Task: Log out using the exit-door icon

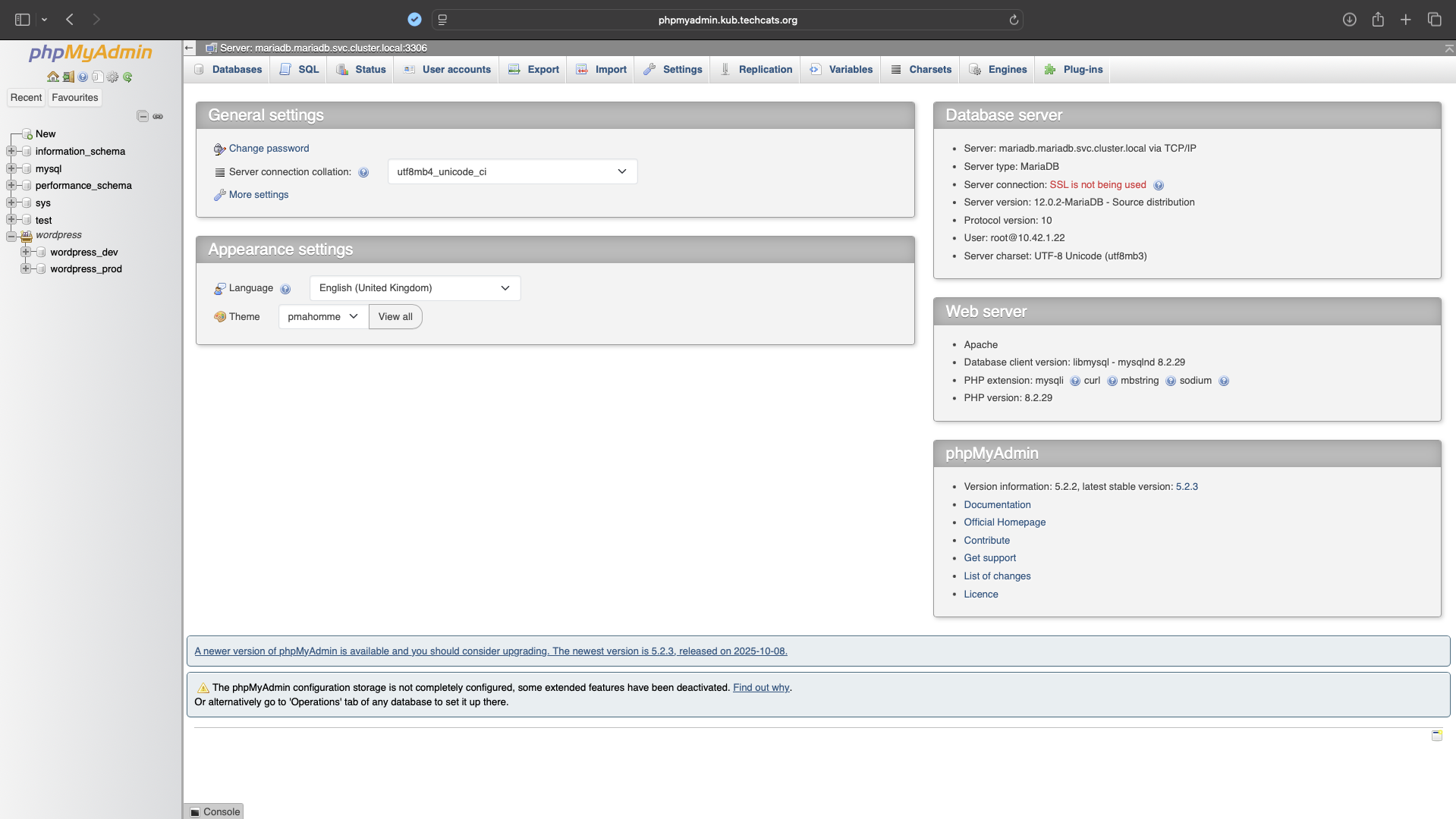Action: pyautogui.click(x=68, y=77)
